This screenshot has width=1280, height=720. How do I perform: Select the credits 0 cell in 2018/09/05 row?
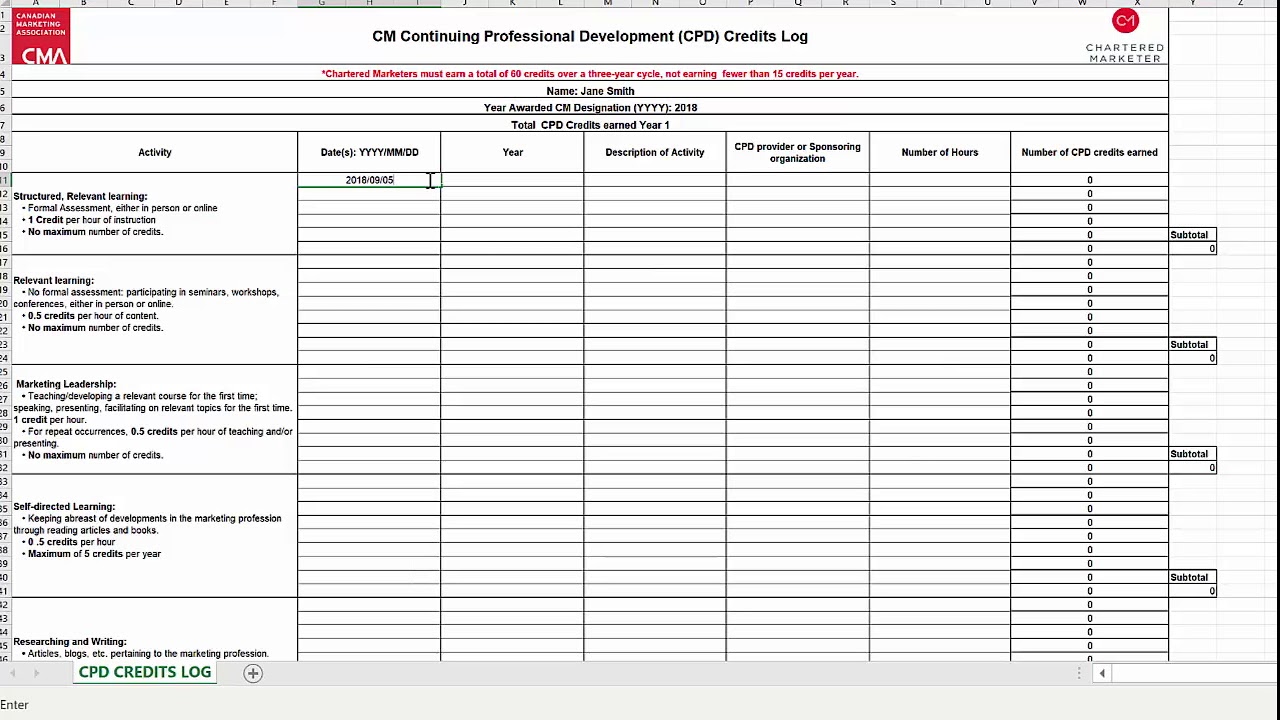click(x=1089, y=180)
